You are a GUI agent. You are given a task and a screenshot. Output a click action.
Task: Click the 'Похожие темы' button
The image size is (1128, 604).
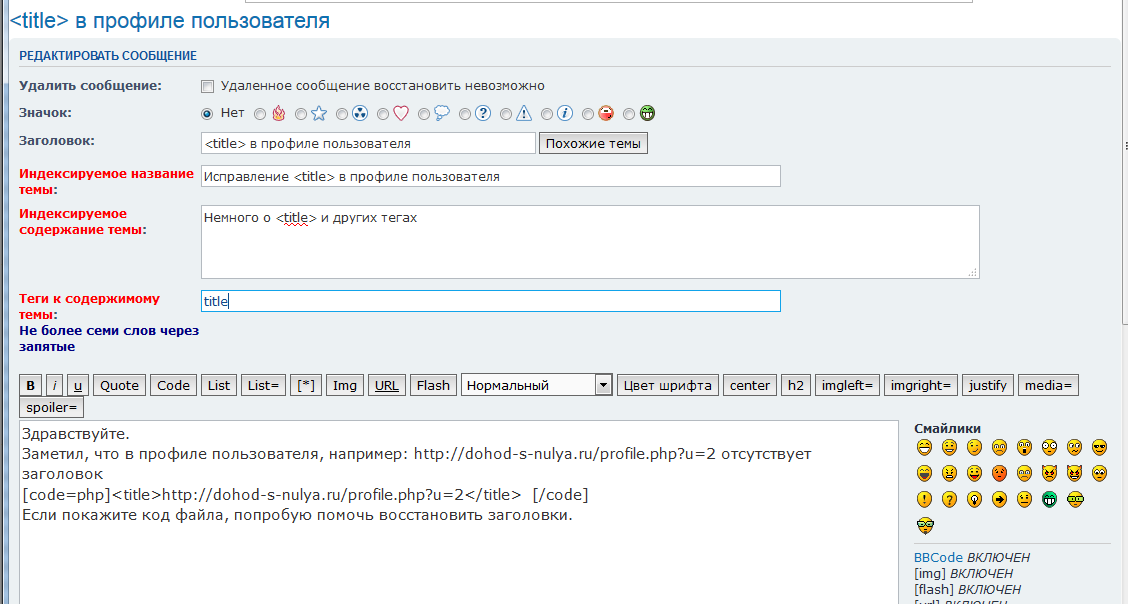pyautogui.click(x=594, y=144)
